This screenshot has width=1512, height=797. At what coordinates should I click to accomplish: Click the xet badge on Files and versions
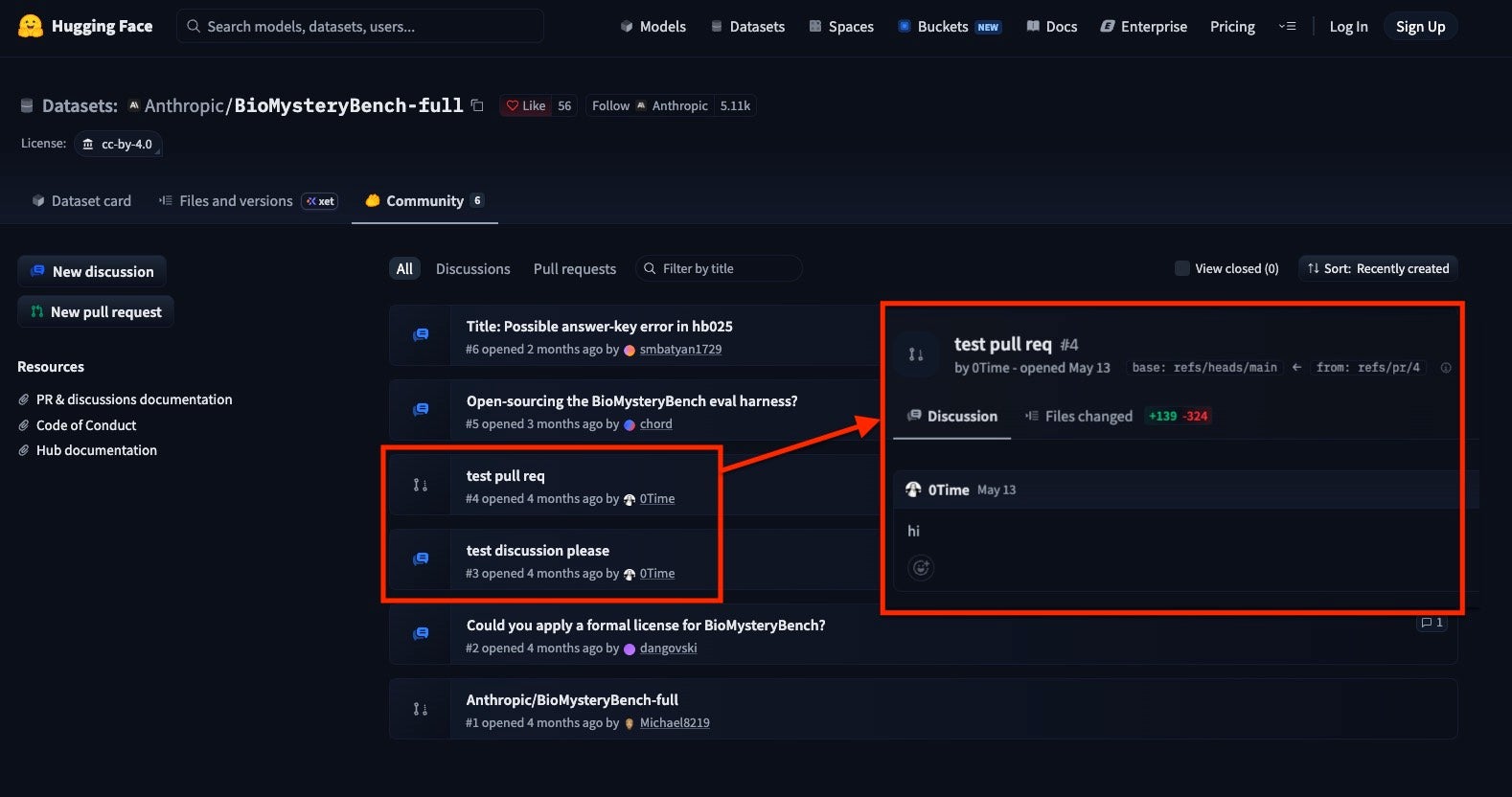coord(320,201)
